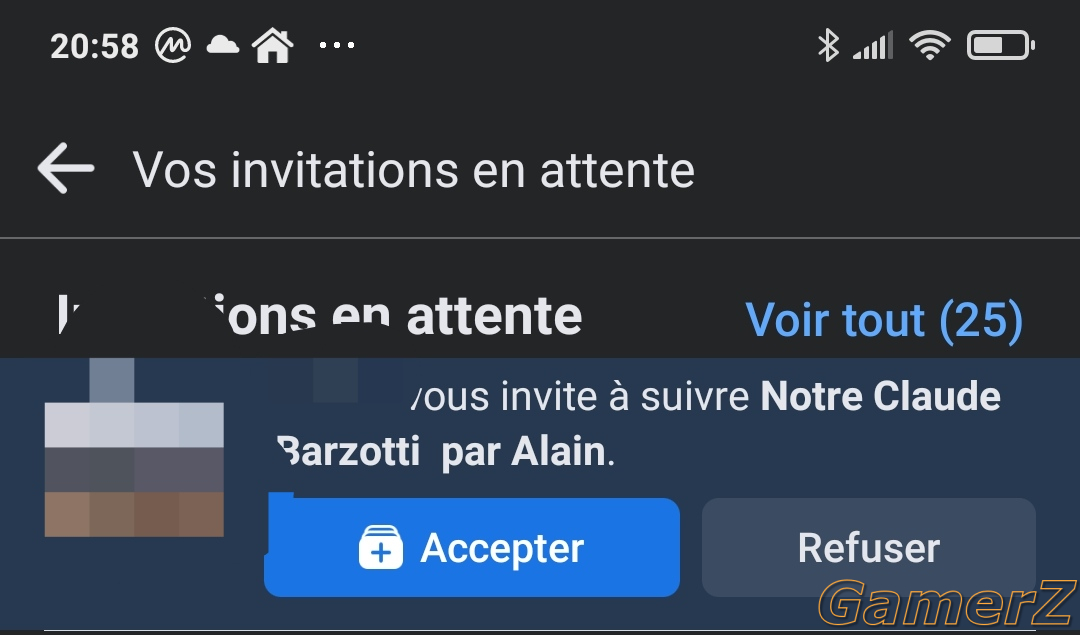Click the Refuser button
Screen dimensions: 1080x635
coord(869,548)
